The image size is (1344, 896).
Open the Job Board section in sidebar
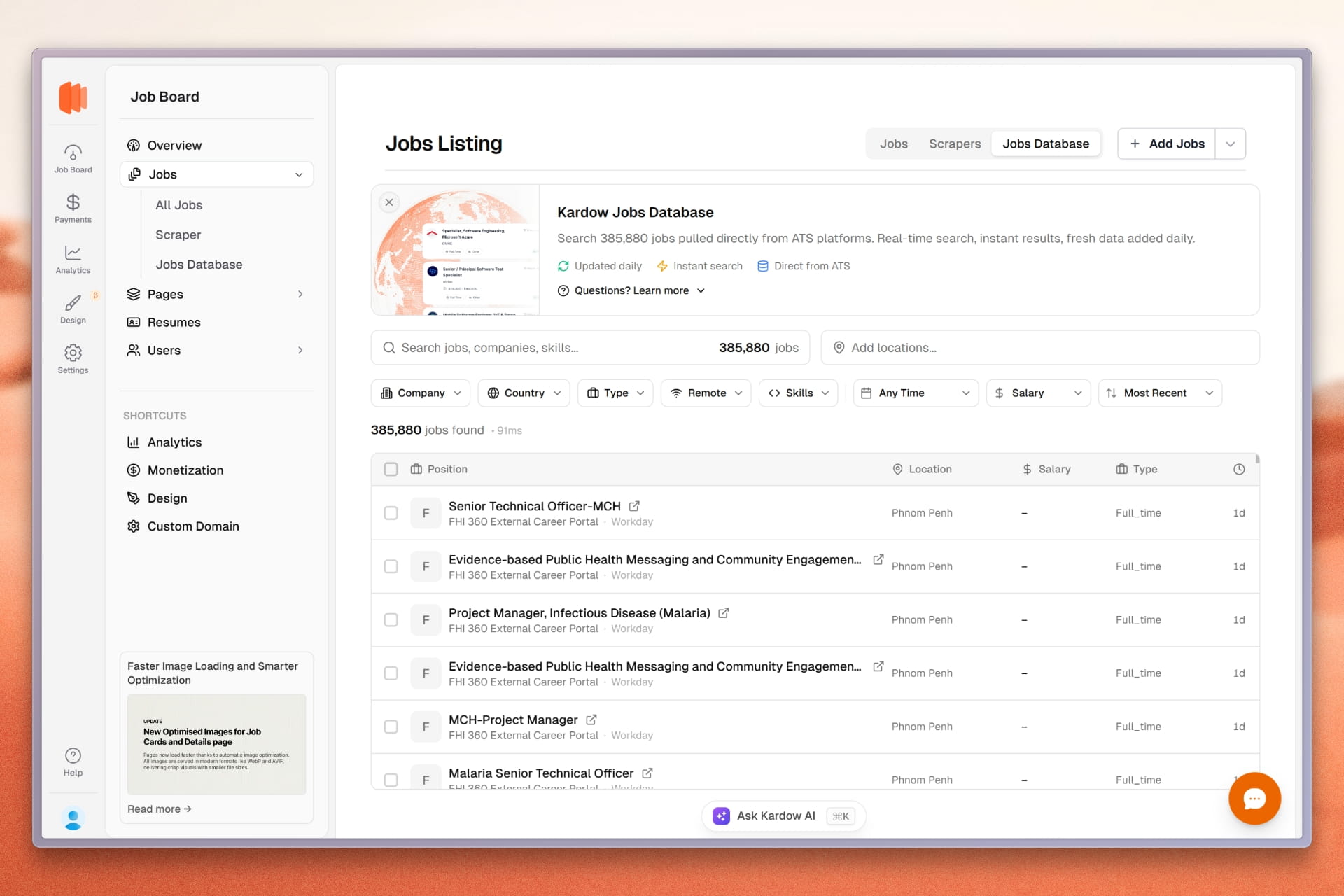(x=73, y=157)
